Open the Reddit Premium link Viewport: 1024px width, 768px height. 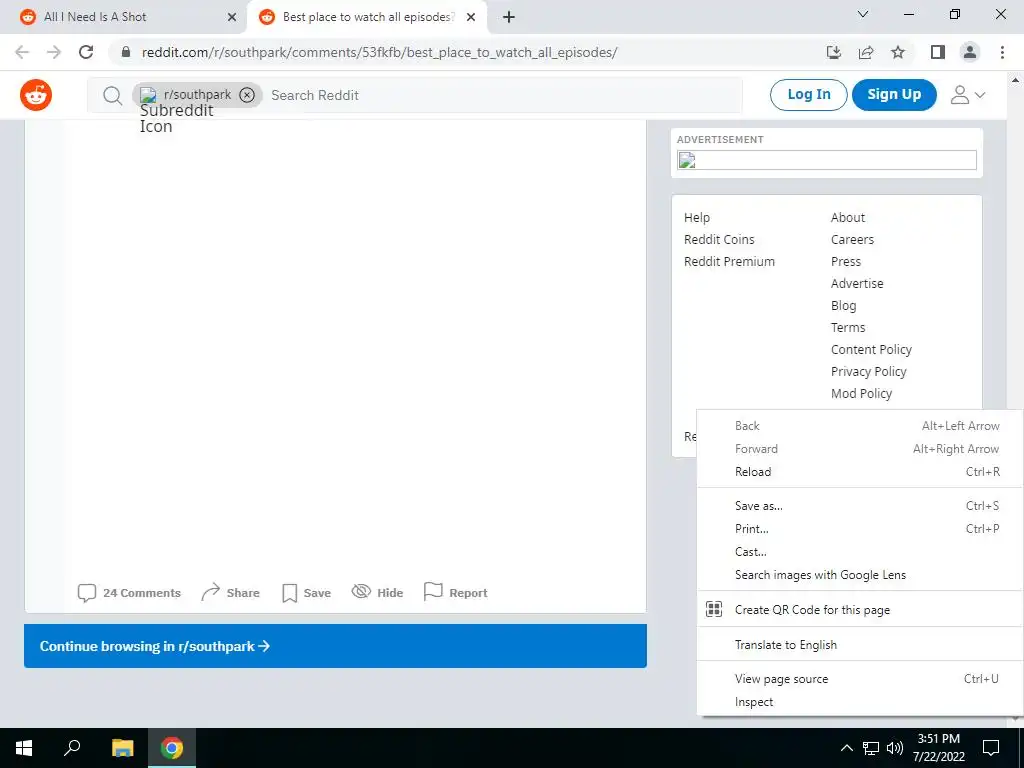pyautogui.click(x=729, y=262)
